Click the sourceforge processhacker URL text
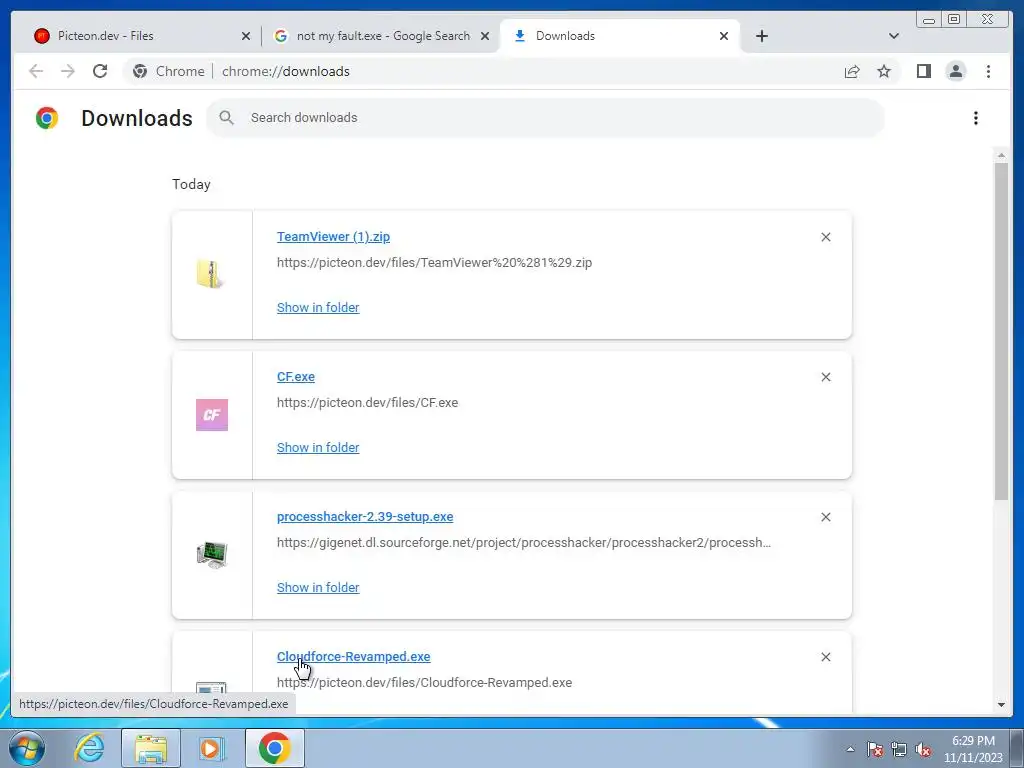The width and height of the screenshot is (1024, 768). click(524, 543)
